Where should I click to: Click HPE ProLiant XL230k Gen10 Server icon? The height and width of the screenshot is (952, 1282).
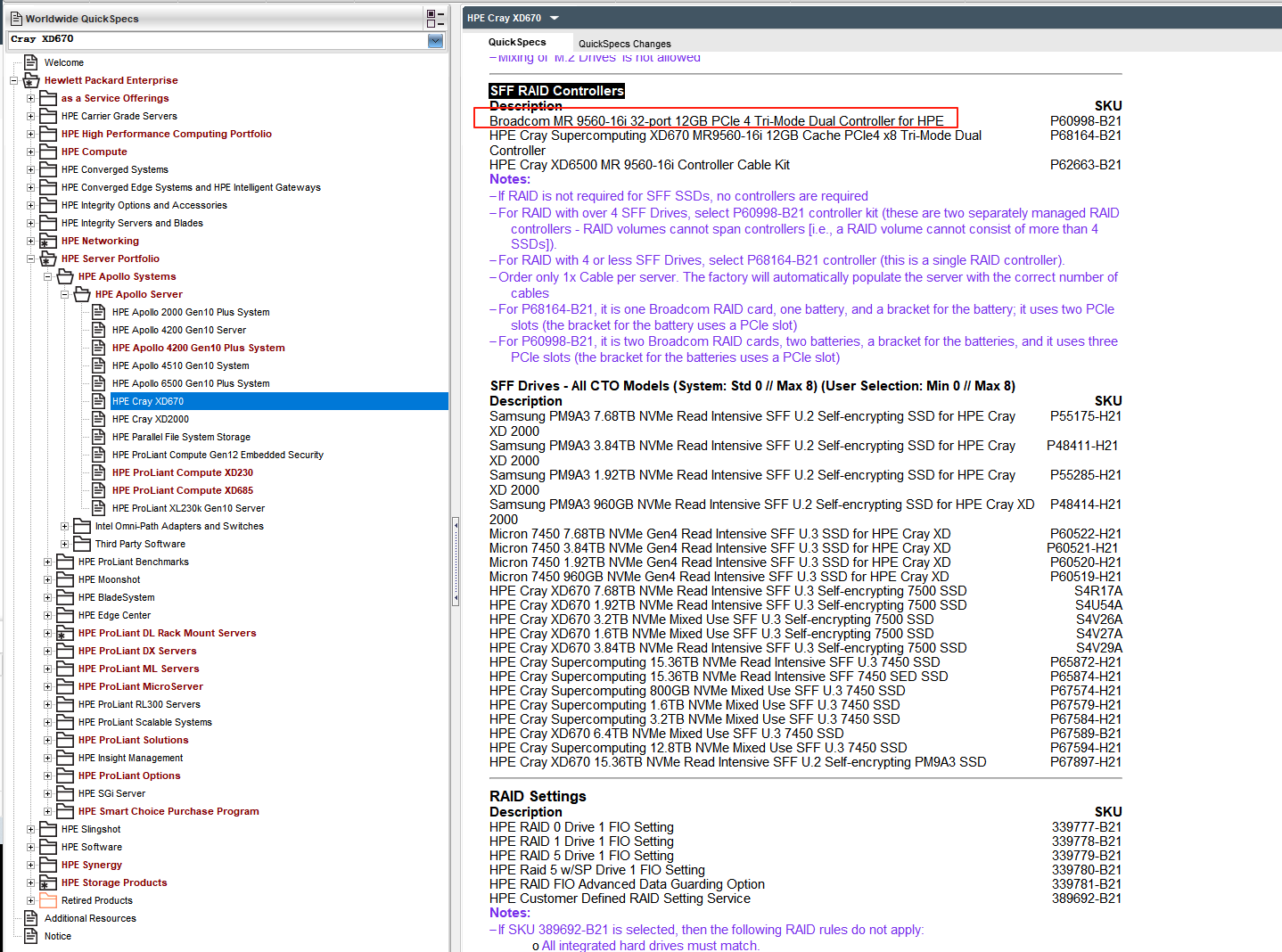[x=99, y=508]
